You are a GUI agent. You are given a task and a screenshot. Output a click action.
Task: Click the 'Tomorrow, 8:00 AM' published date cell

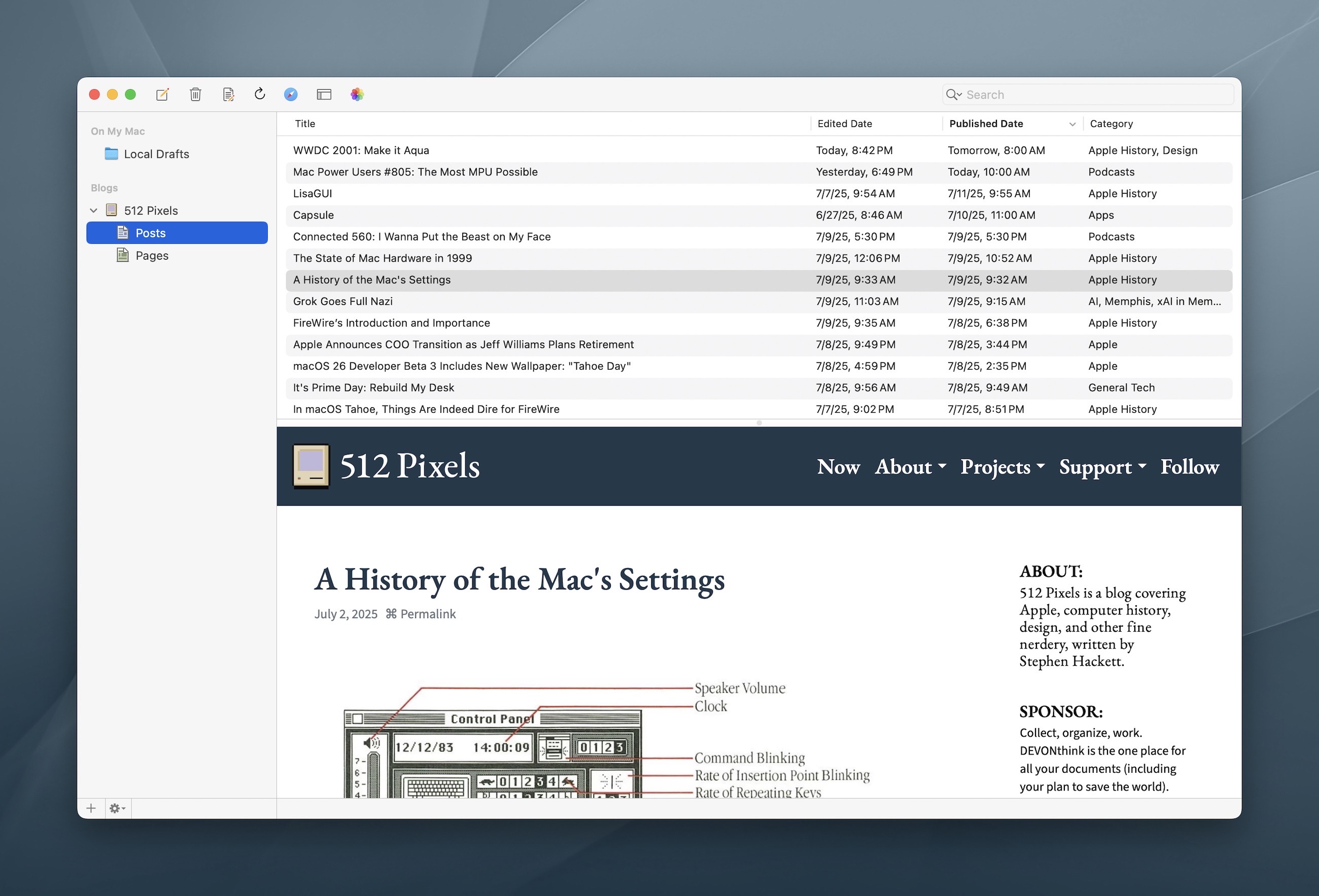click(996, 151)
